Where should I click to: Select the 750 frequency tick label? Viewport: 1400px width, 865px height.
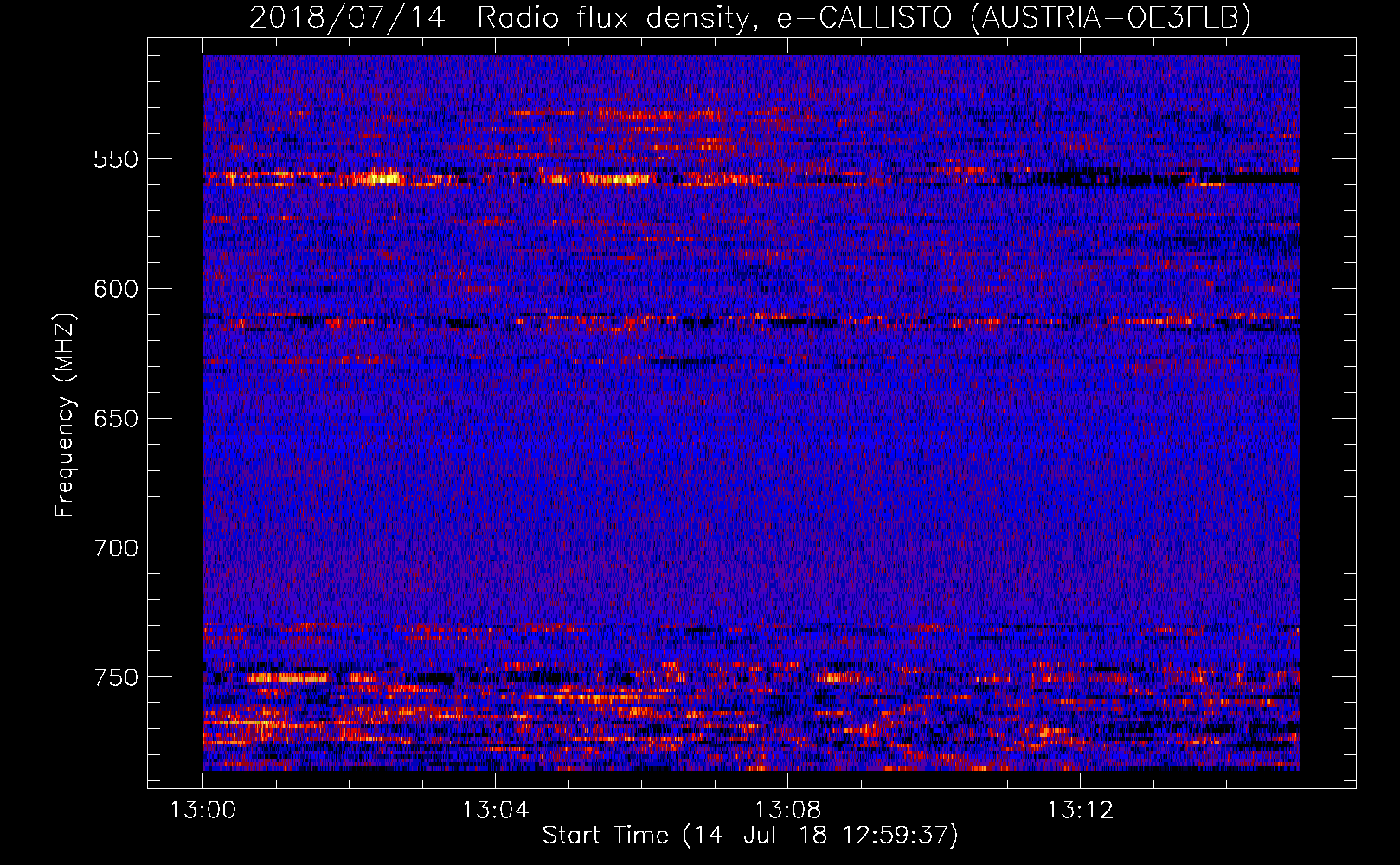click(116, 677)
